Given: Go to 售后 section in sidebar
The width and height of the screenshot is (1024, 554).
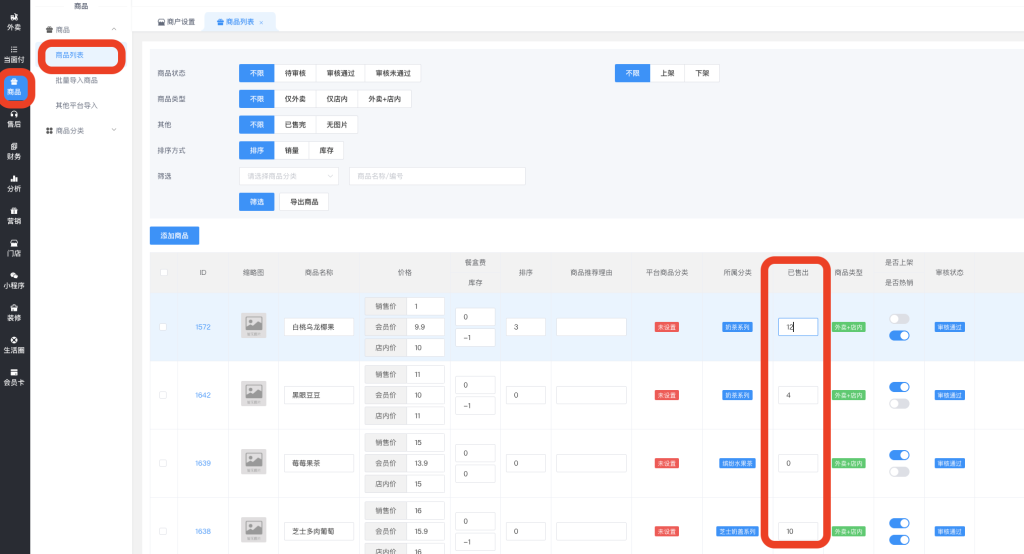Looking at the screenshot, I should (x=14, y=119).
